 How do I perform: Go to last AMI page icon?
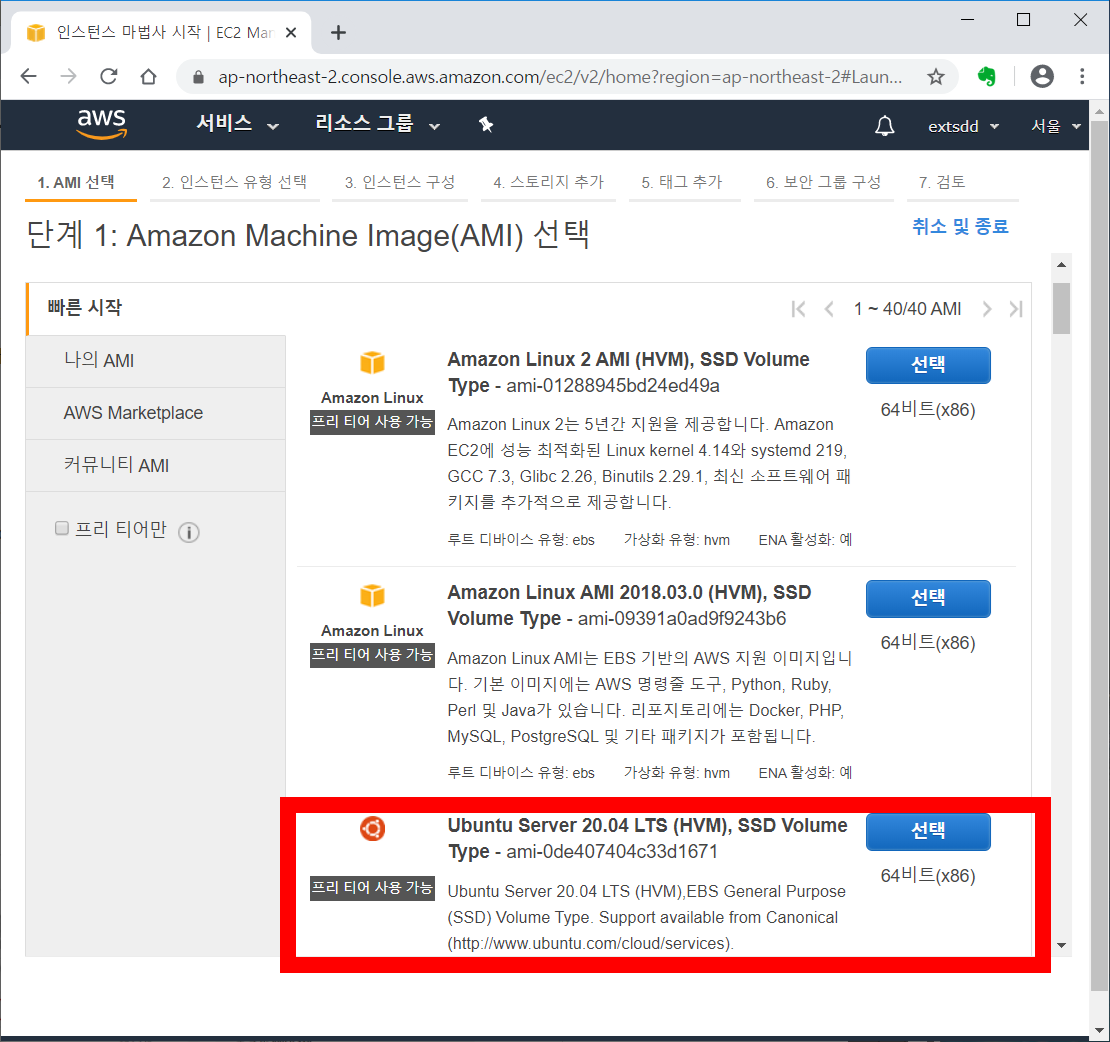(x=1016, y=309)
